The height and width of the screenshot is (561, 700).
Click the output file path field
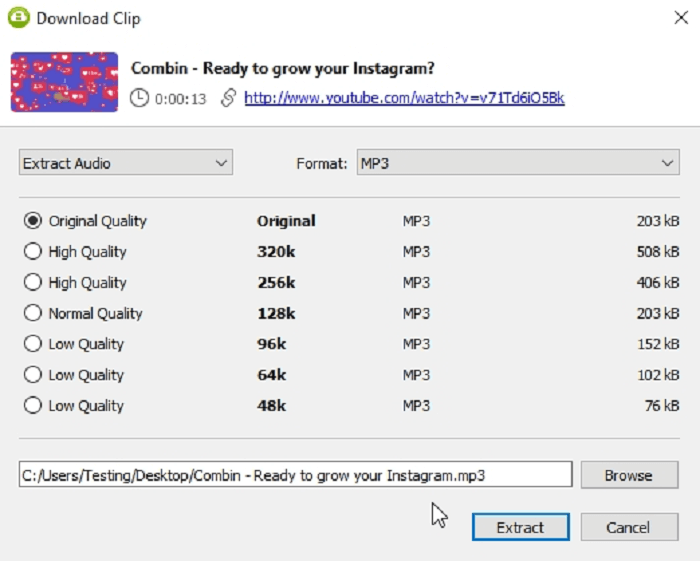(295, 475)
